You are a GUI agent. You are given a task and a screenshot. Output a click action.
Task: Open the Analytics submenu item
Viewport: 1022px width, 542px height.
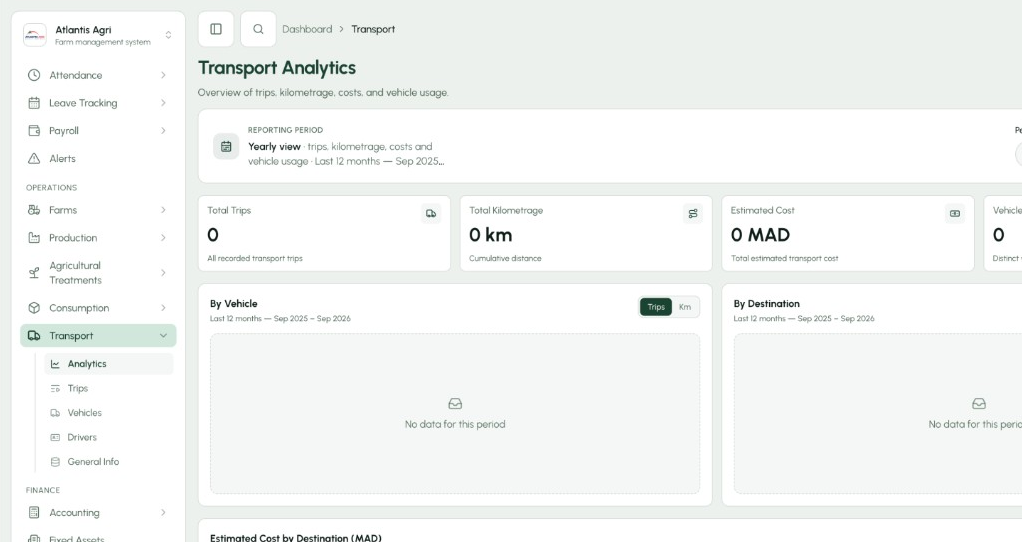(x=109, y=364)
